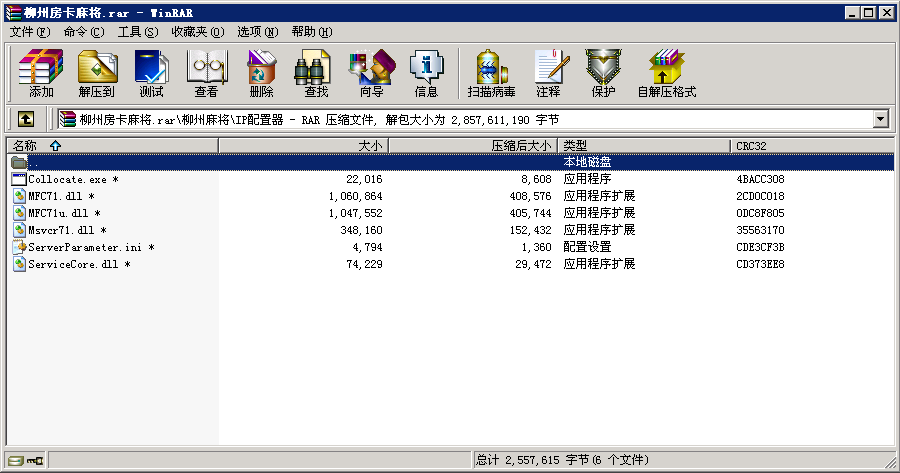
Task: Open the Favorites (收藏夹) menu
Action: point(197,32)
